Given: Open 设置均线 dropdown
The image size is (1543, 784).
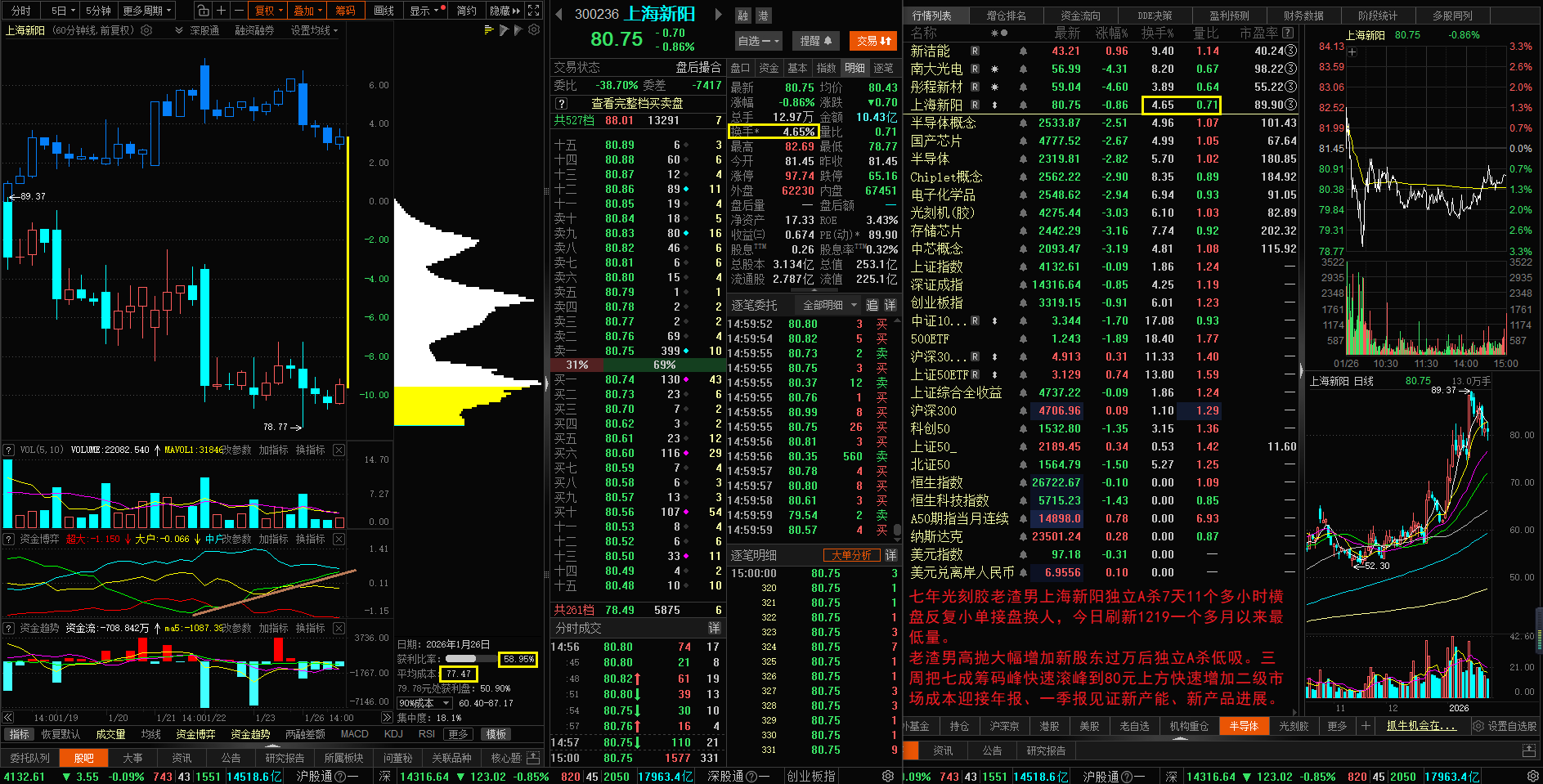Looking at the screenshot, I should coord(315,30).
